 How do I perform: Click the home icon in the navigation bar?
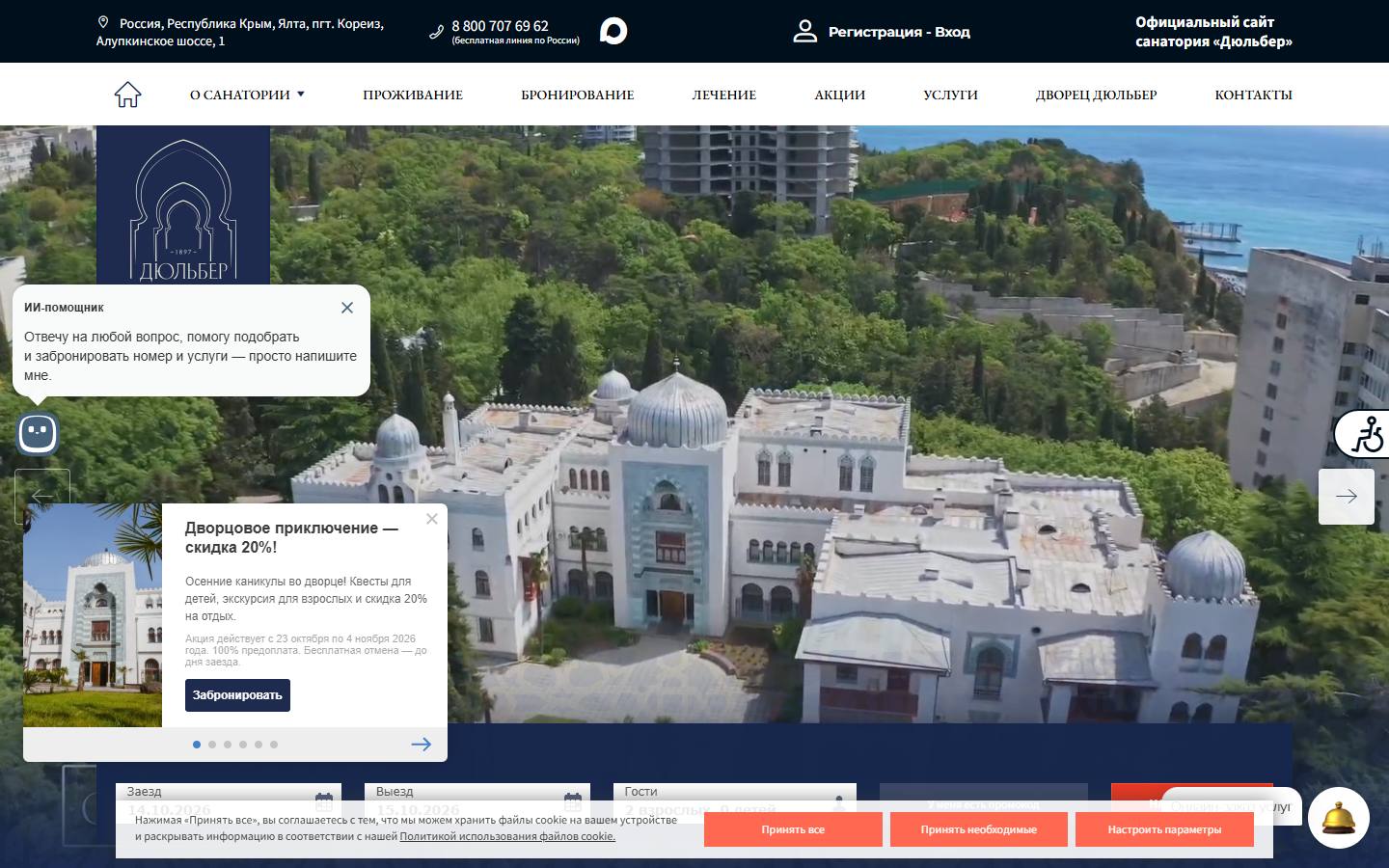click(127, 95)
